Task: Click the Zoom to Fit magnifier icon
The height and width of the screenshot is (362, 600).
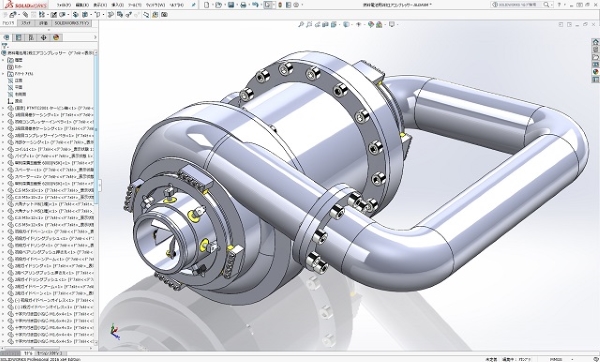Action: [x=301, y=24]
